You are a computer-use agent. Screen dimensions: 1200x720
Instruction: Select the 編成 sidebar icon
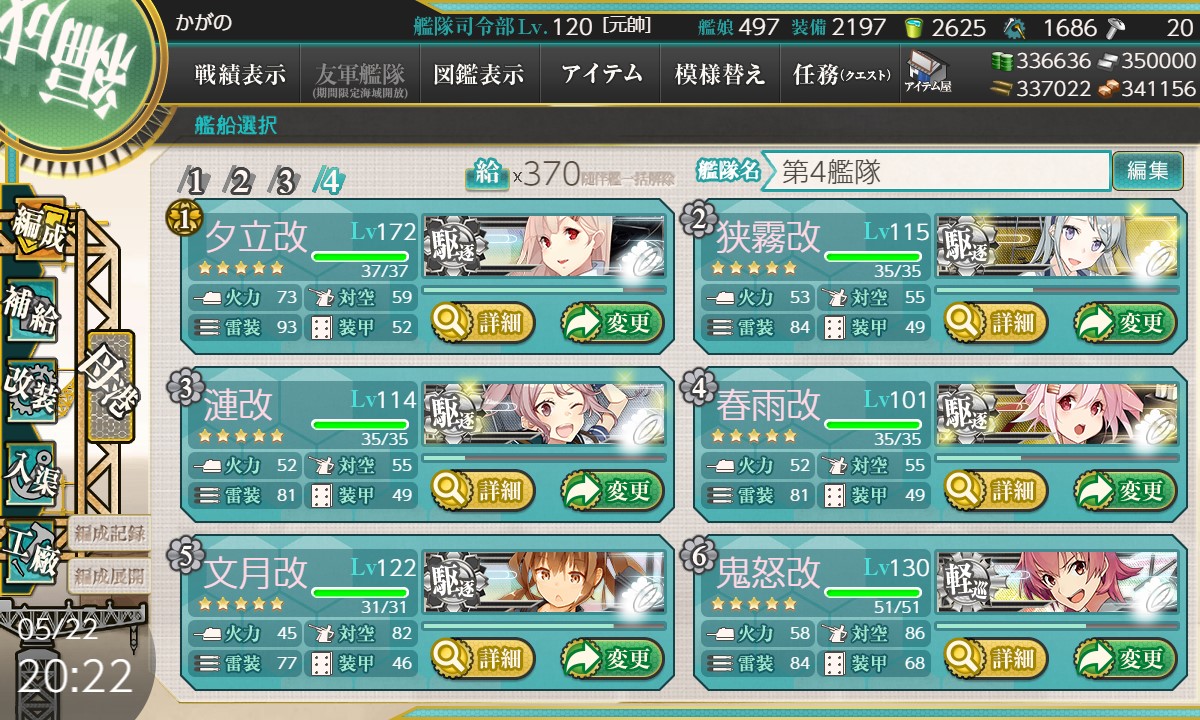click(38, 230)
